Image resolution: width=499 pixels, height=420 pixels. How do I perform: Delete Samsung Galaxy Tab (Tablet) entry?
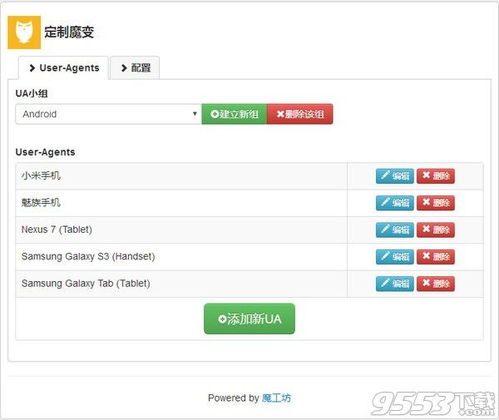(435, 284)
